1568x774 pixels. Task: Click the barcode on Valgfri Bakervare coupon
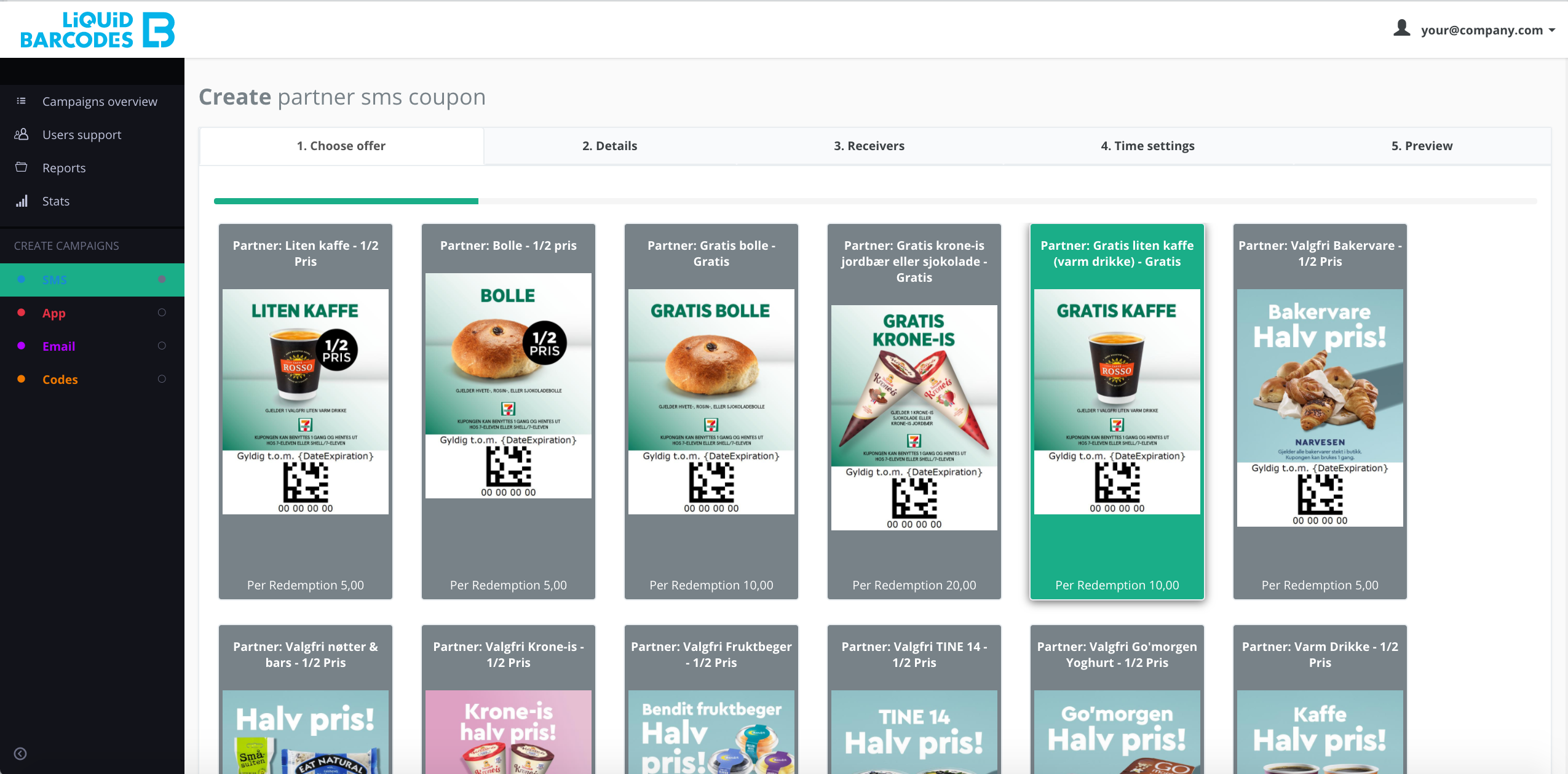tap(1320, 495)
